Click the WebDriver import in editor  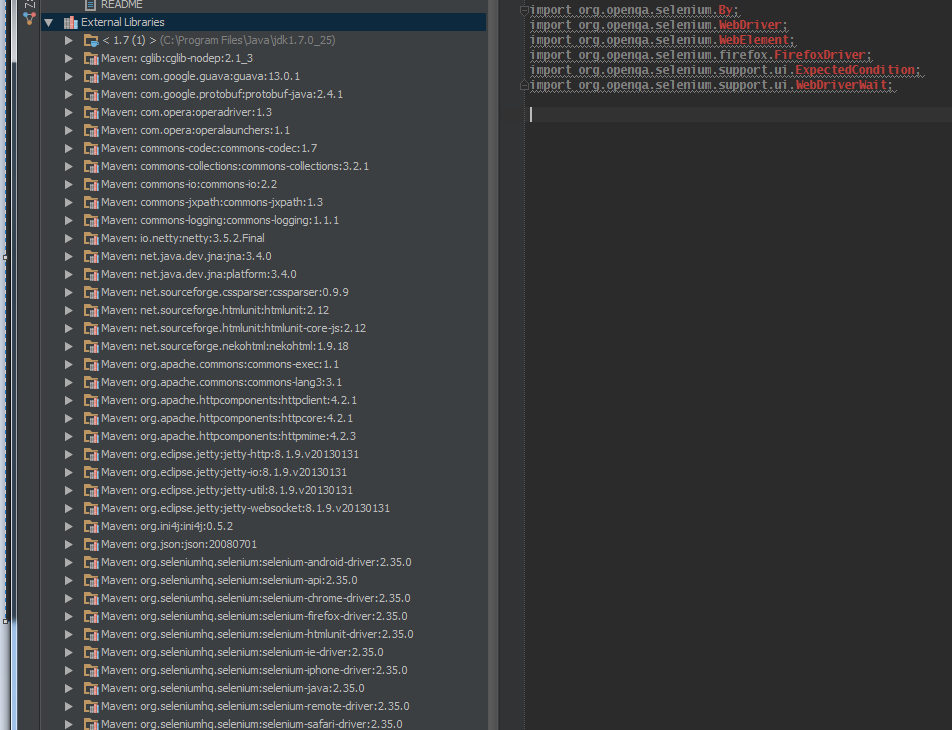(x=659, y=26)
